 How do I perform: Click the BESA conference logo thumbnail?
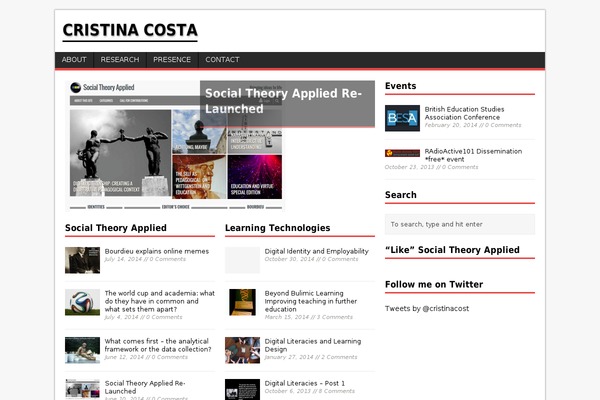[402, 118]
